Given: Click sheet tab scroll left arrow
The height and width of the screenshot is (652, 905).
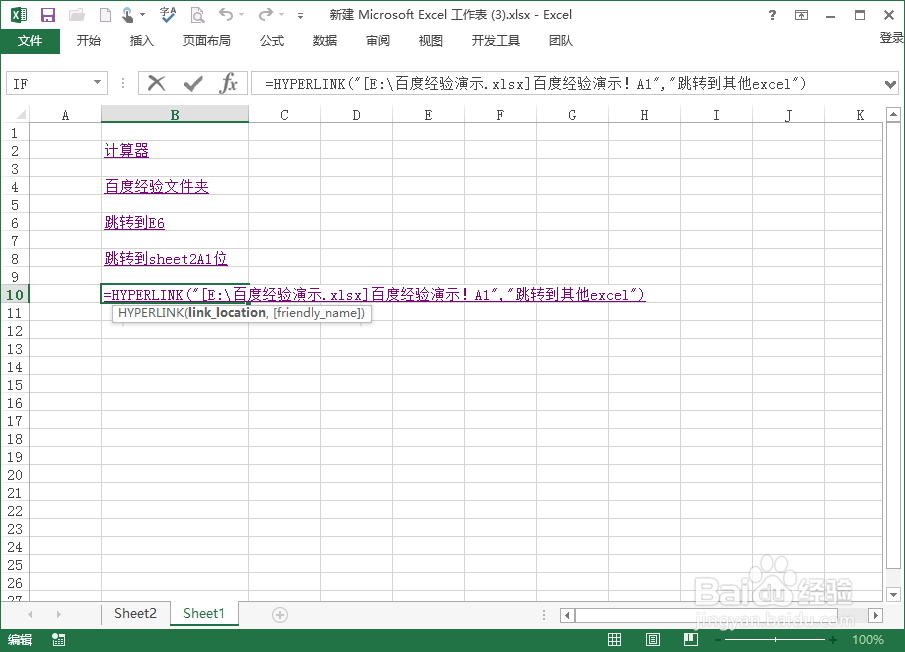Looking at the screenshot, I should (30, 614).
